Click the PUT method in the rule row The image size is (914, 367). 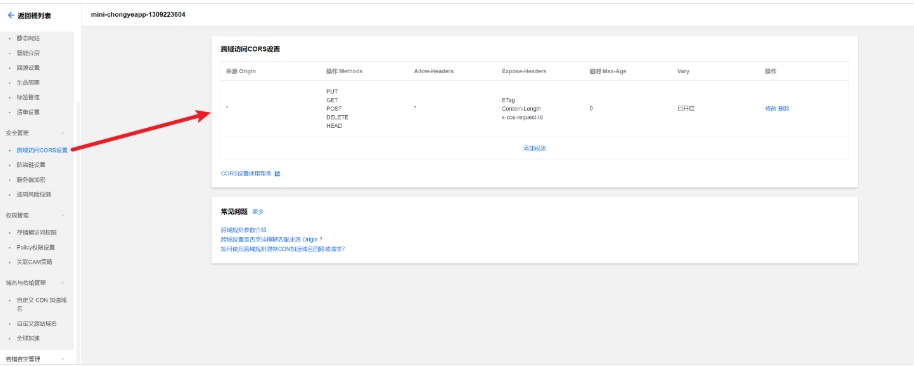coord(332,91)
